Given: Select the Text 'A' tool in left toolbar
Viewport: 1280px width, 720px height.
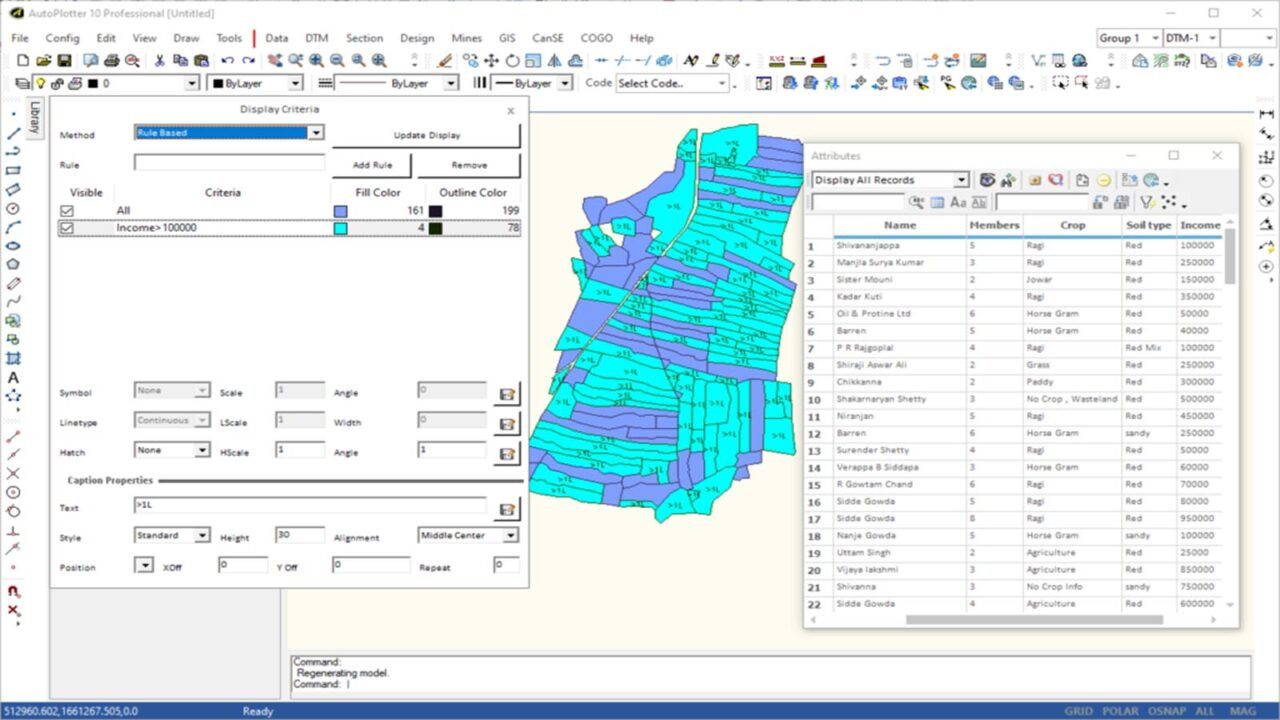Looking at the screenshot, I should tap(14, 377).
